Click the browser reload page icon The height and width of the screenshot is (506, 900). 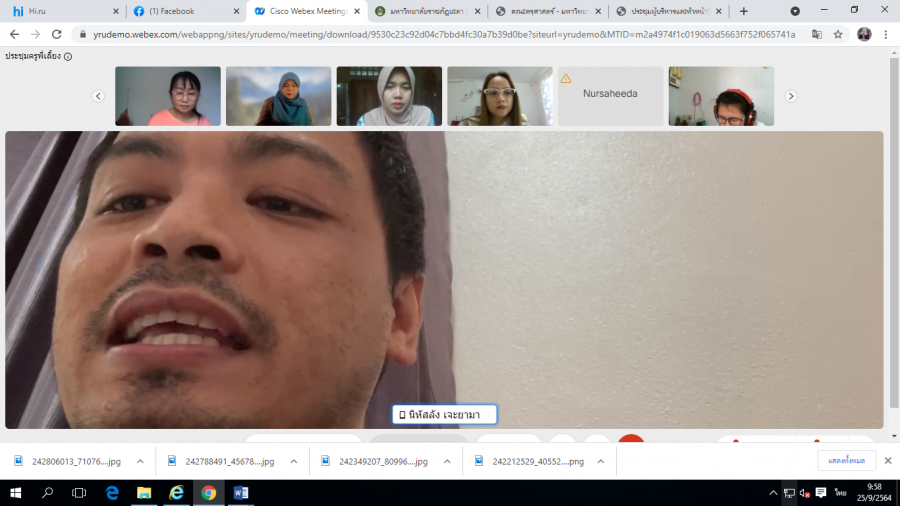56,33
